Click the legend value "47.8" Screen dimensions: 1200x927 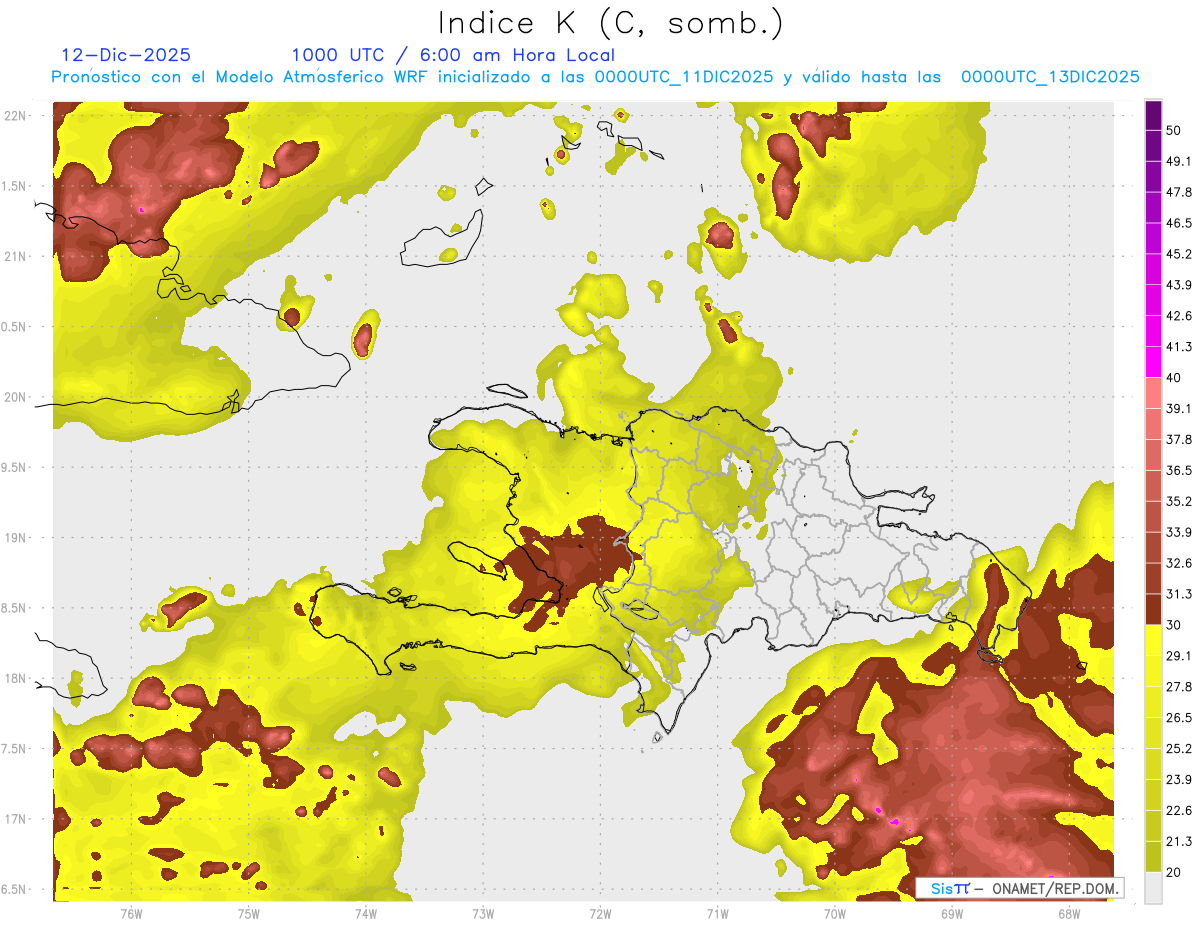pos(1179,193)
